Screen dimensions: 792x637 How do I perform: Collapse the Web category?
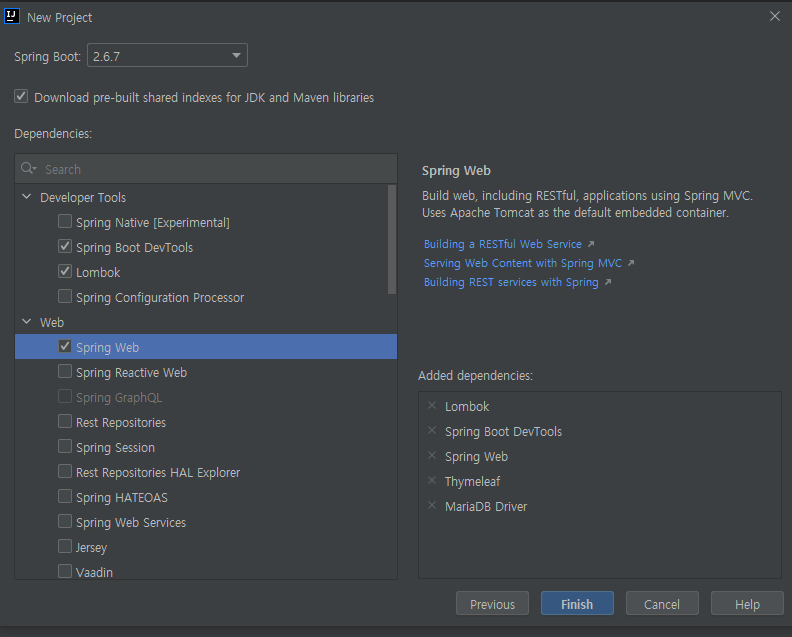[27, 321]
